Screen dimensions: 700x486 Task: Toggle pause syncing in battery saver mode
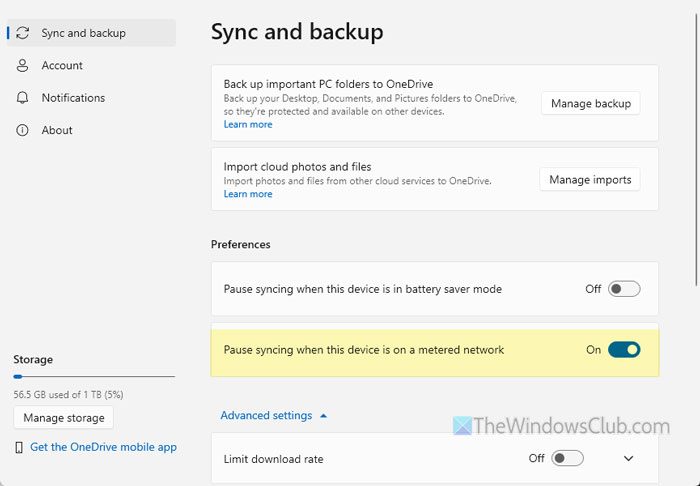[x=624, y=289]
